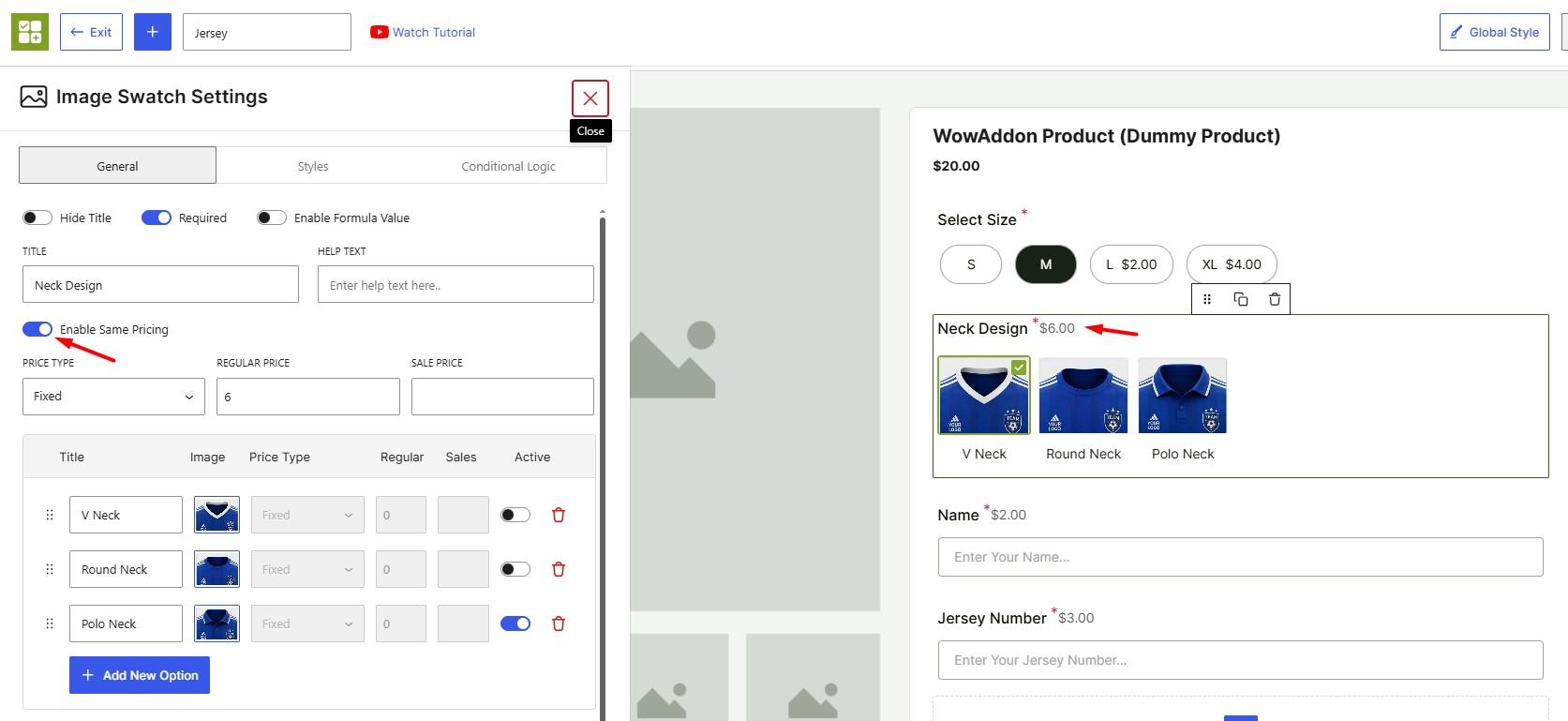Select the Round Neck swatch in preview

pyautogui.click(x=1083, y=396)
